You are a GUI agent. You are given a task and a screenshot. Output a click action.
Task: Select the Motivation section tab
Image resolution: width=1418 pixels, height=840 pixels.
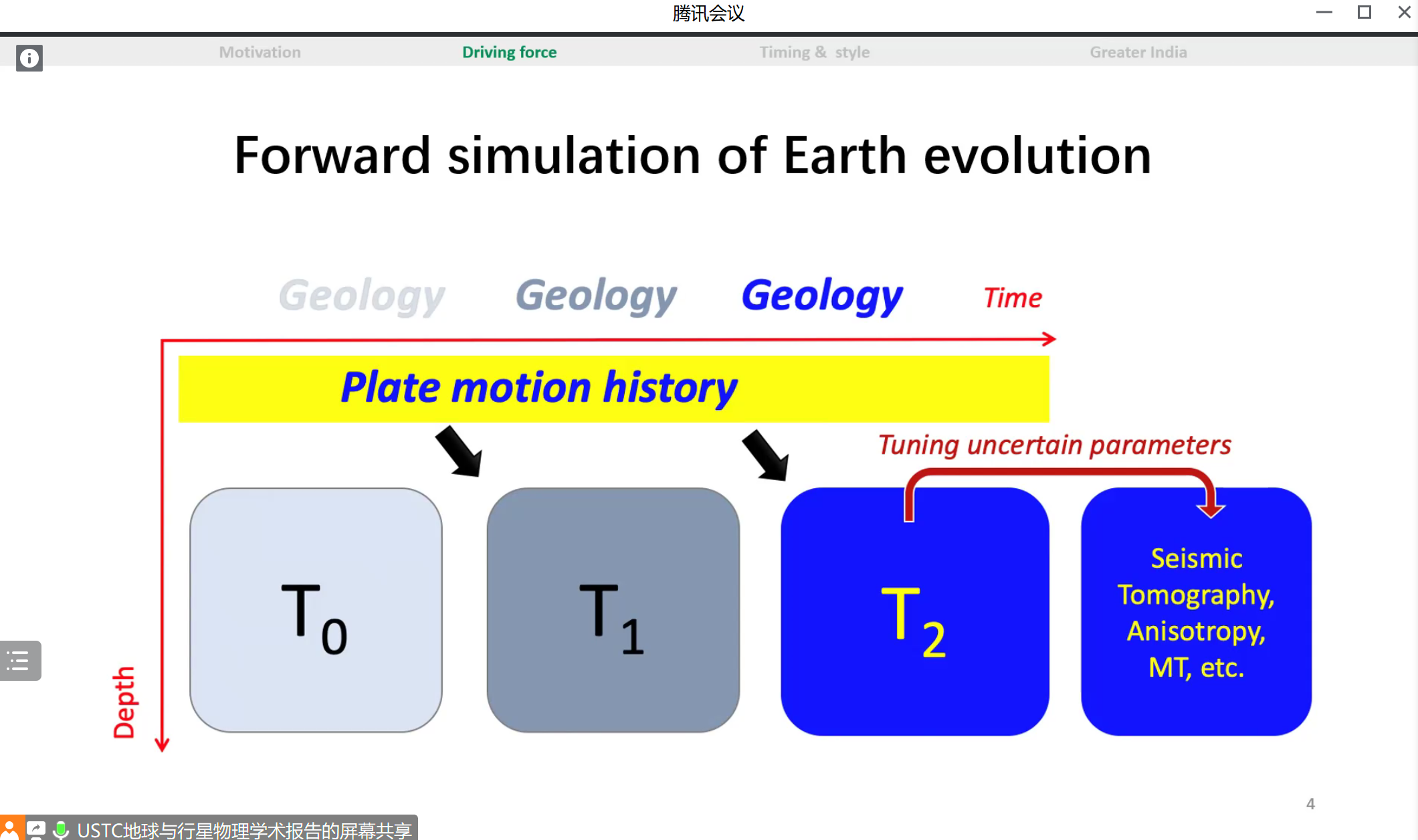(x=260, y=52)
